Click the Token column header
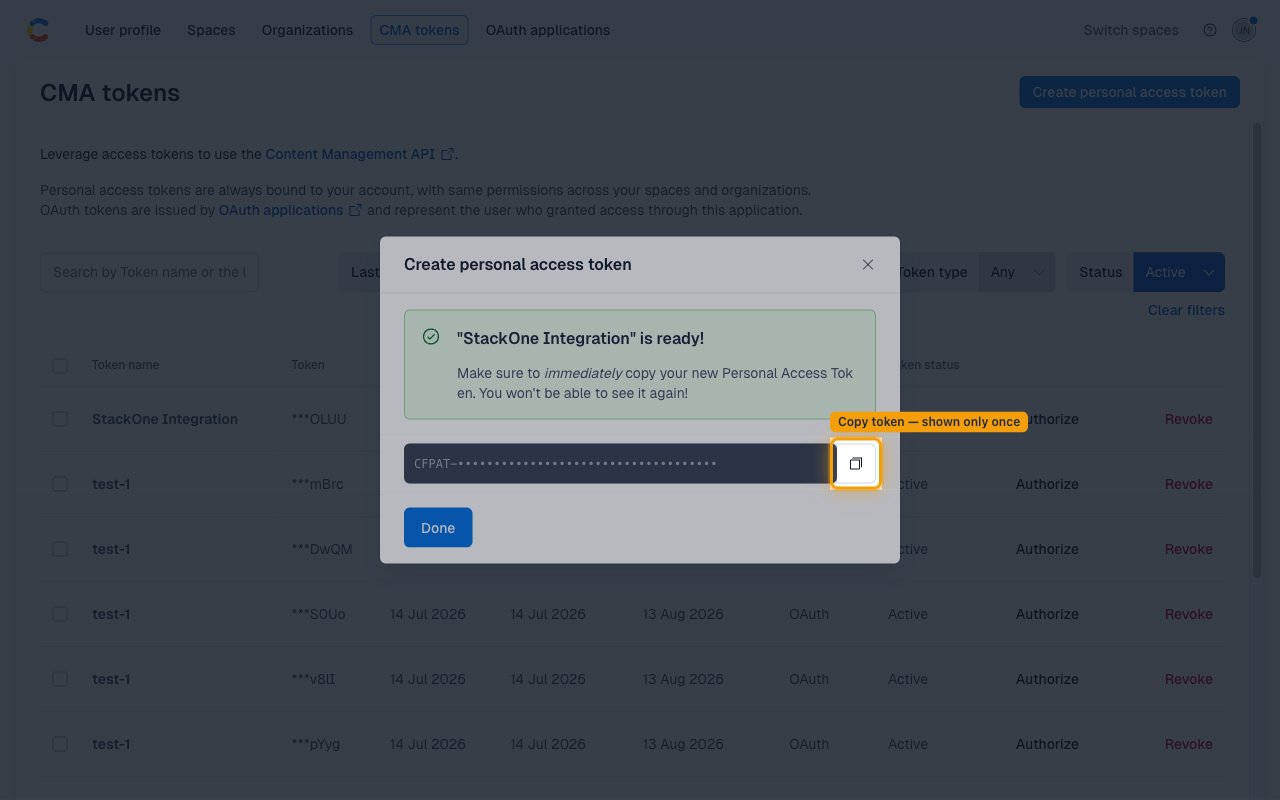 click(x=308, y=365)
